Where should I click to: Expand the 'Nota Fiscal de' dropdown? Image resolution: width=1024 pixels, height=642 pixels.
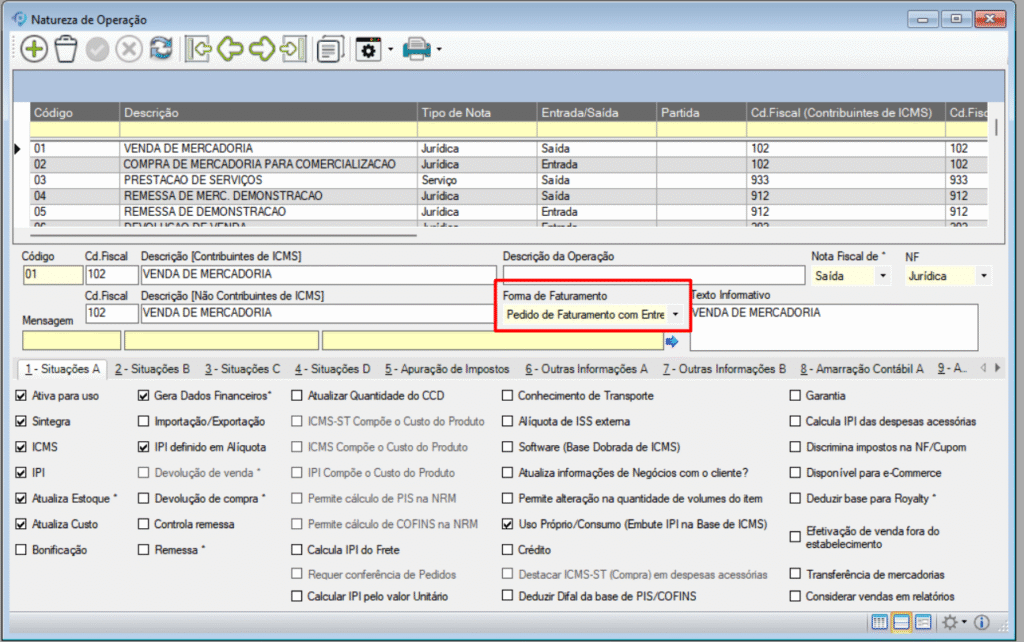click(881, 275)
